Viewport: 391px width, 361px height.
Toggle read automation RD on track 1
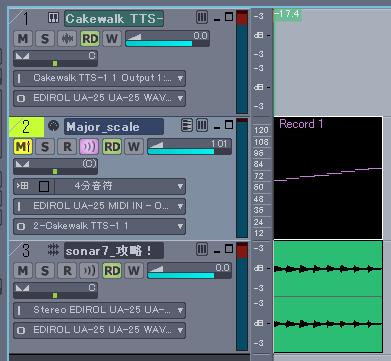coord(90,39)
